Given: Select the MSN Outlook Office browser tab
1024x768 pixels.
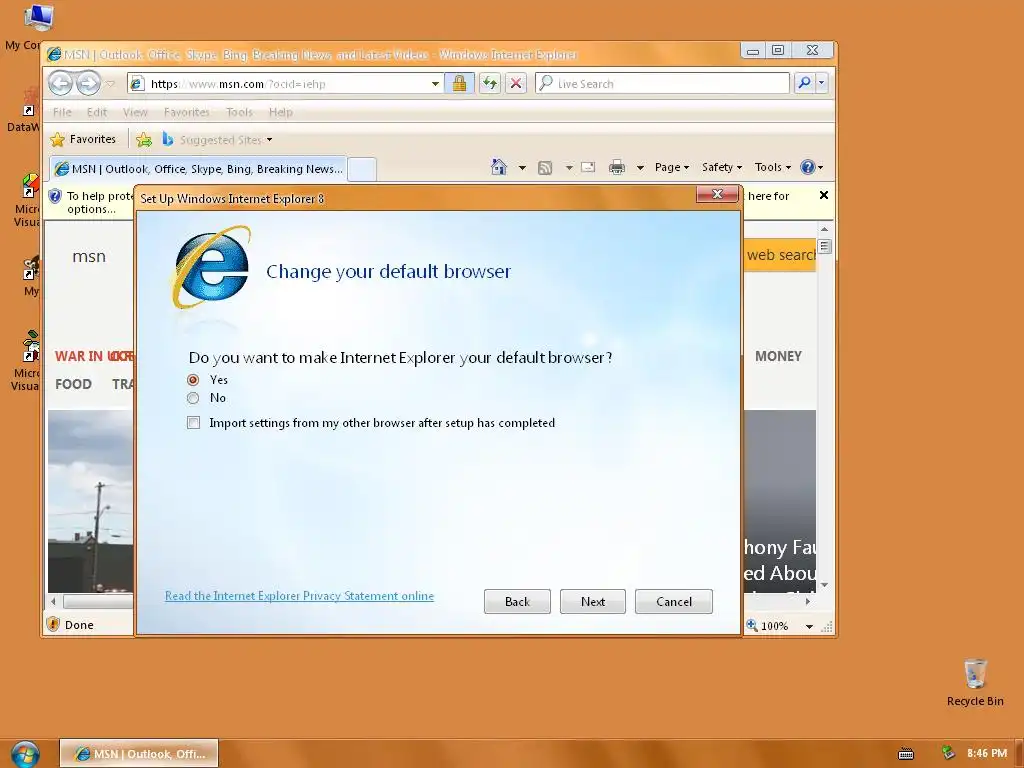Looking at the screenshot, I should 198,169.
